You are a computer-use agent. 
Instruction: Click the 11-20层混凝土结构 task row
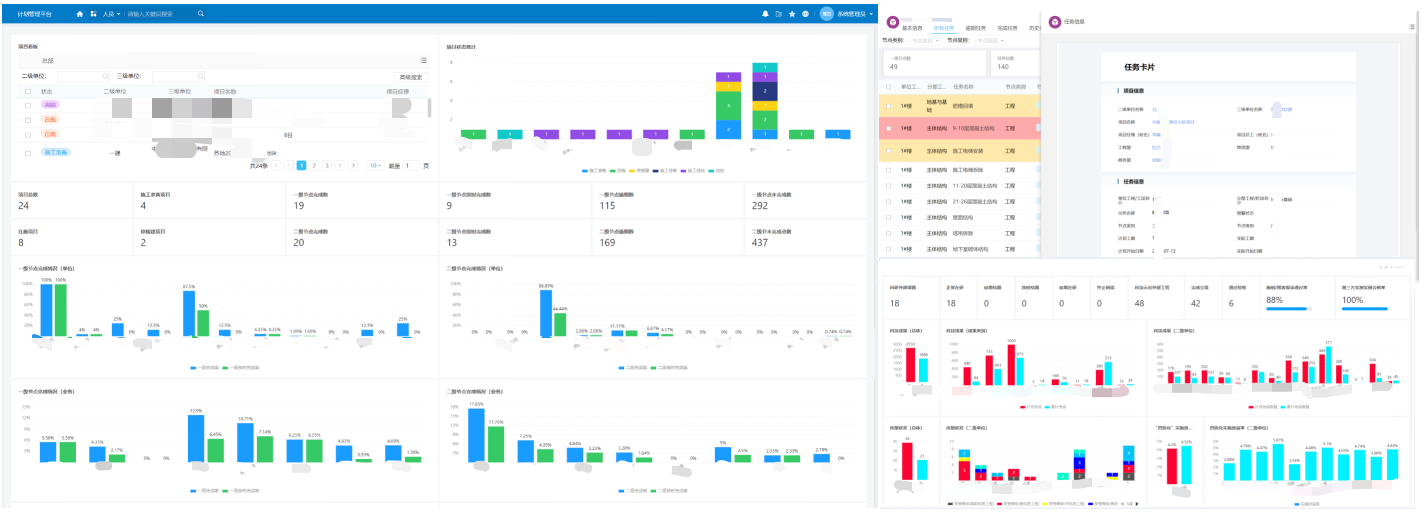pos(961,185)
